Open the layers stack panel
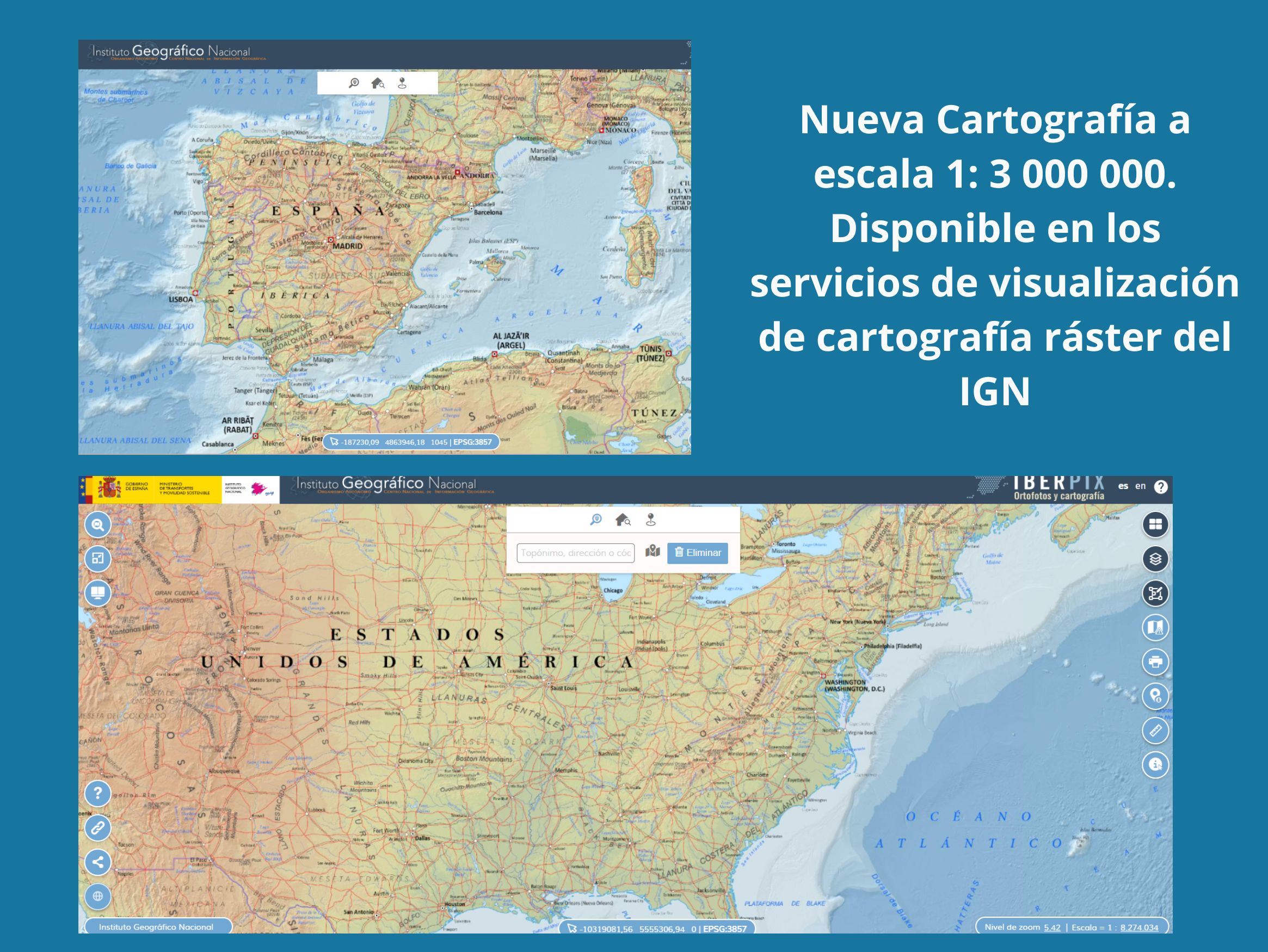 click(x=1155, y=559)
